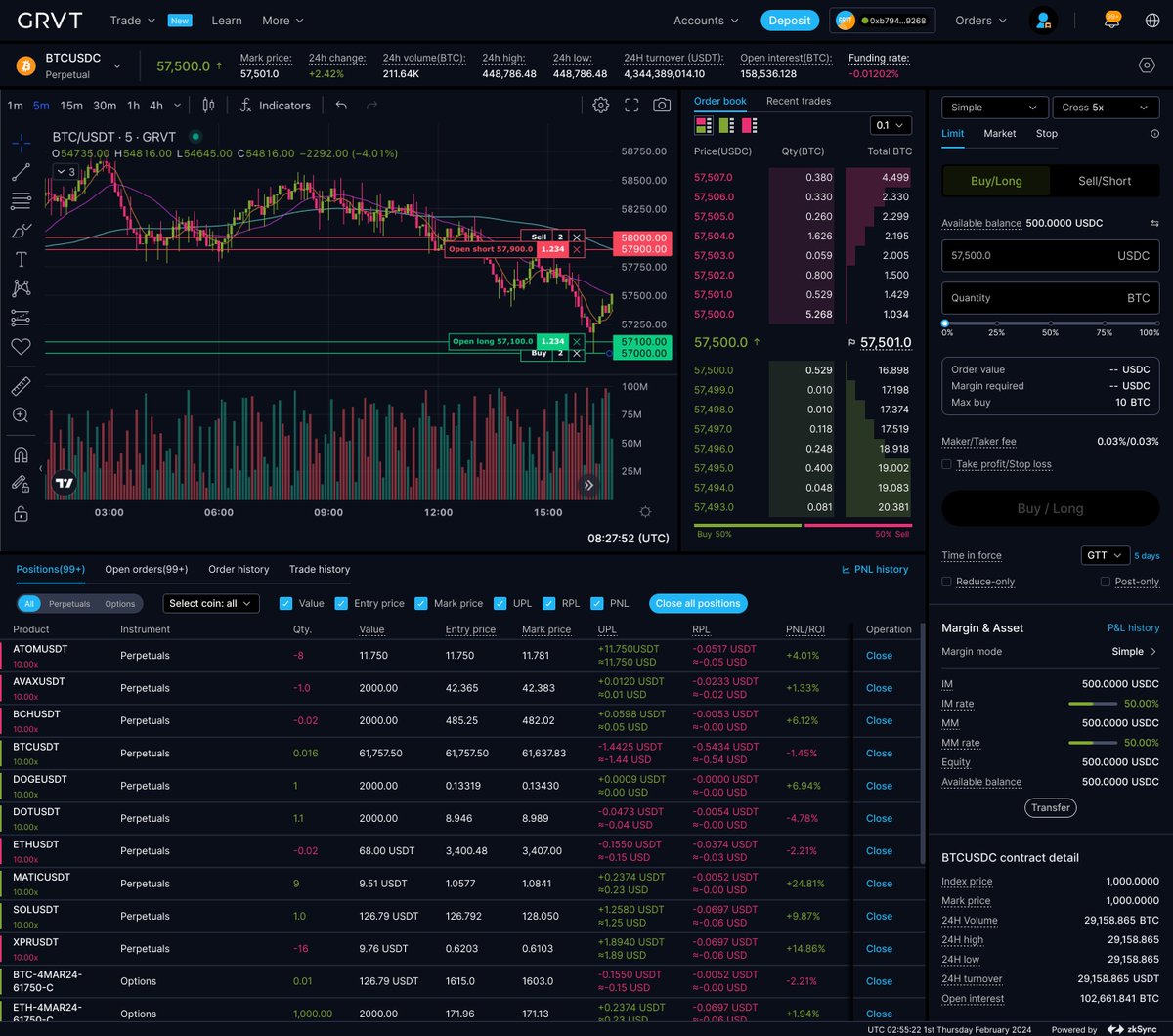Screen dimensions: 1173x1036
Task: Open the Open orders(99+) tab
Action: point(147,569)
